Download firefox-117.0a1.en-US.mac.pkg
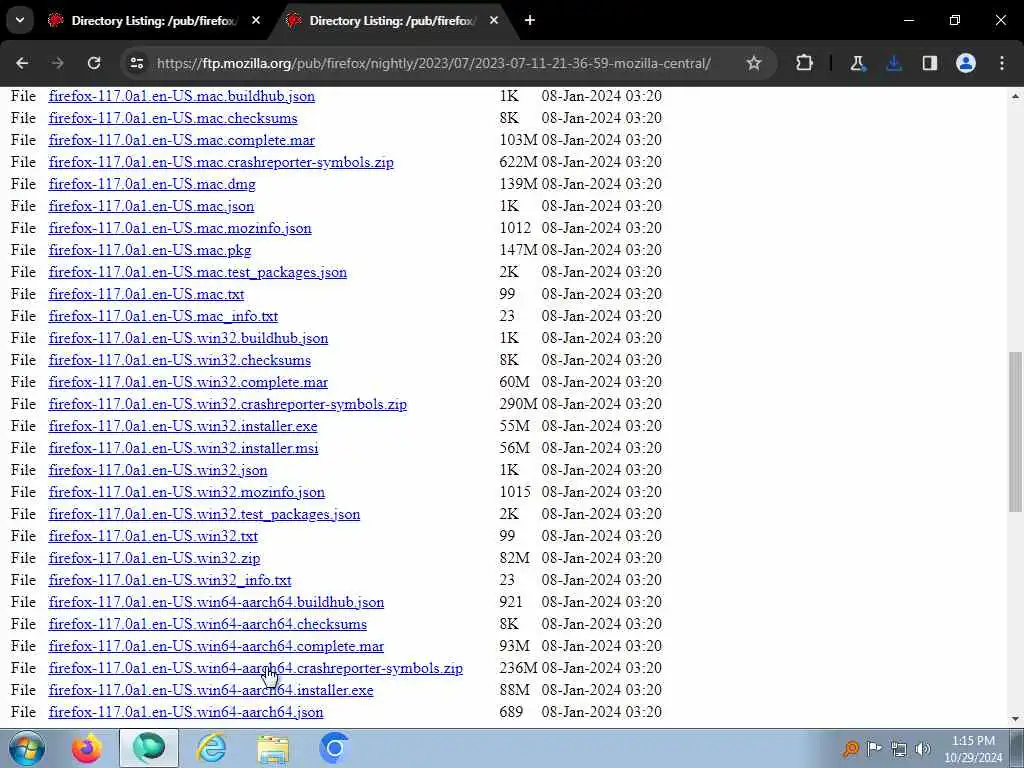This screenshot has width=1024, height=768. coord(150,250)
